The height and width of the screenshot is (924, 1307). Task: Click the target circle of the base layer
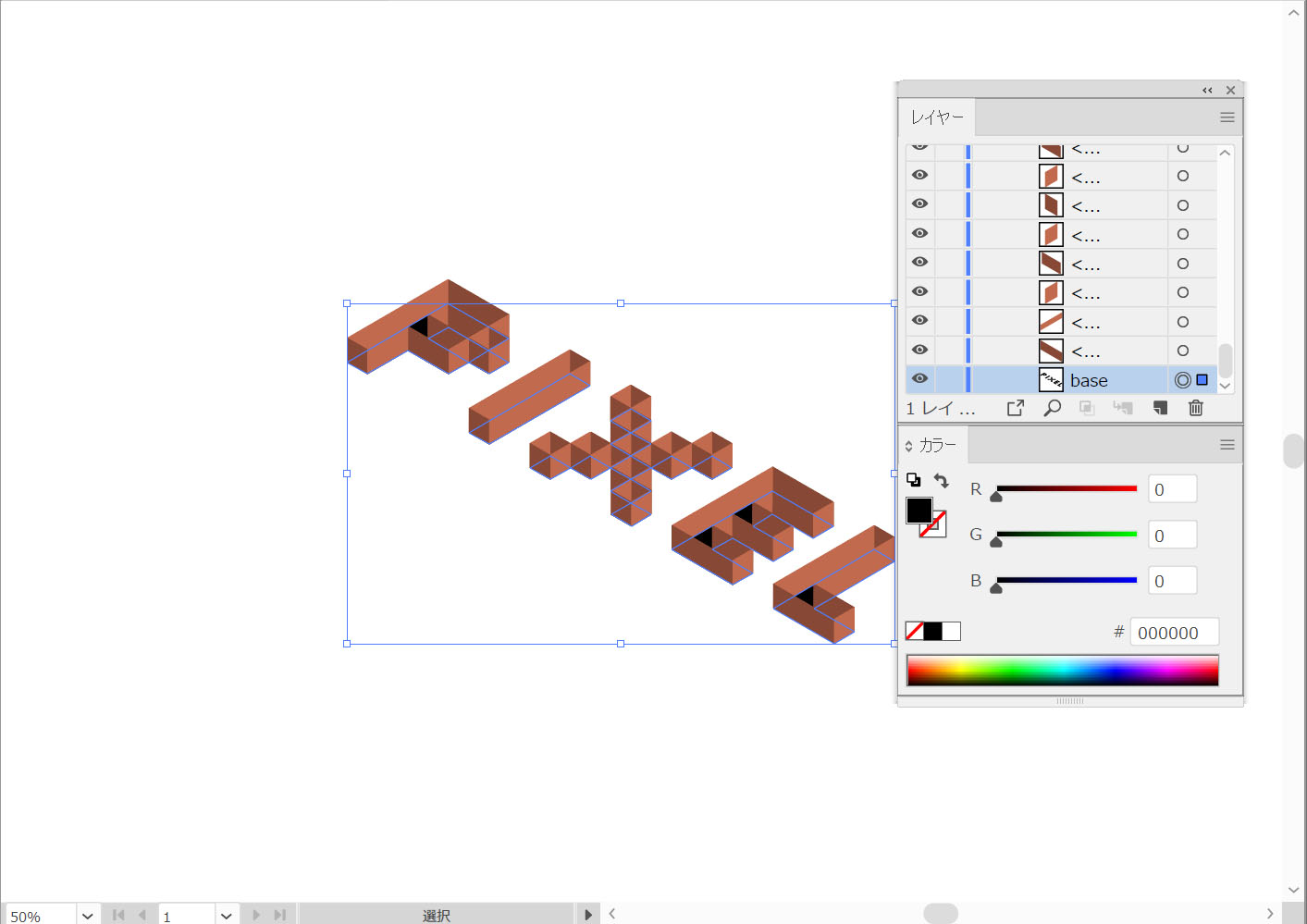1182,380
